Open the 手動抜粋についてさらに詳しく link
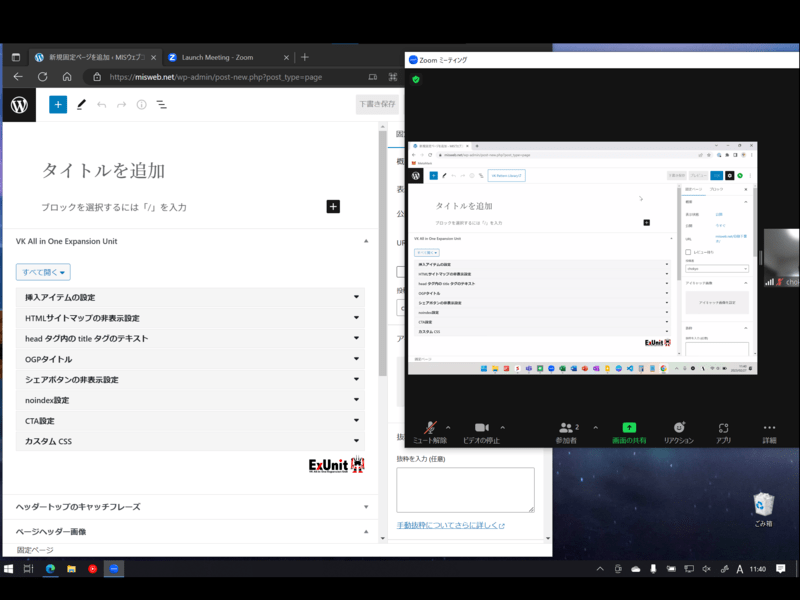This screenshot has width=800, height=600. click(450, 525)
